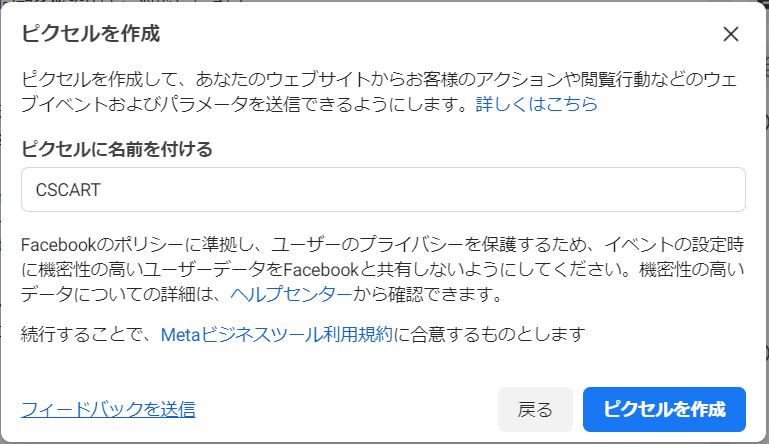Click the blue ピクセルを作成 button
The width and height of the screenshot is (769, 444).
click(664, 408)
